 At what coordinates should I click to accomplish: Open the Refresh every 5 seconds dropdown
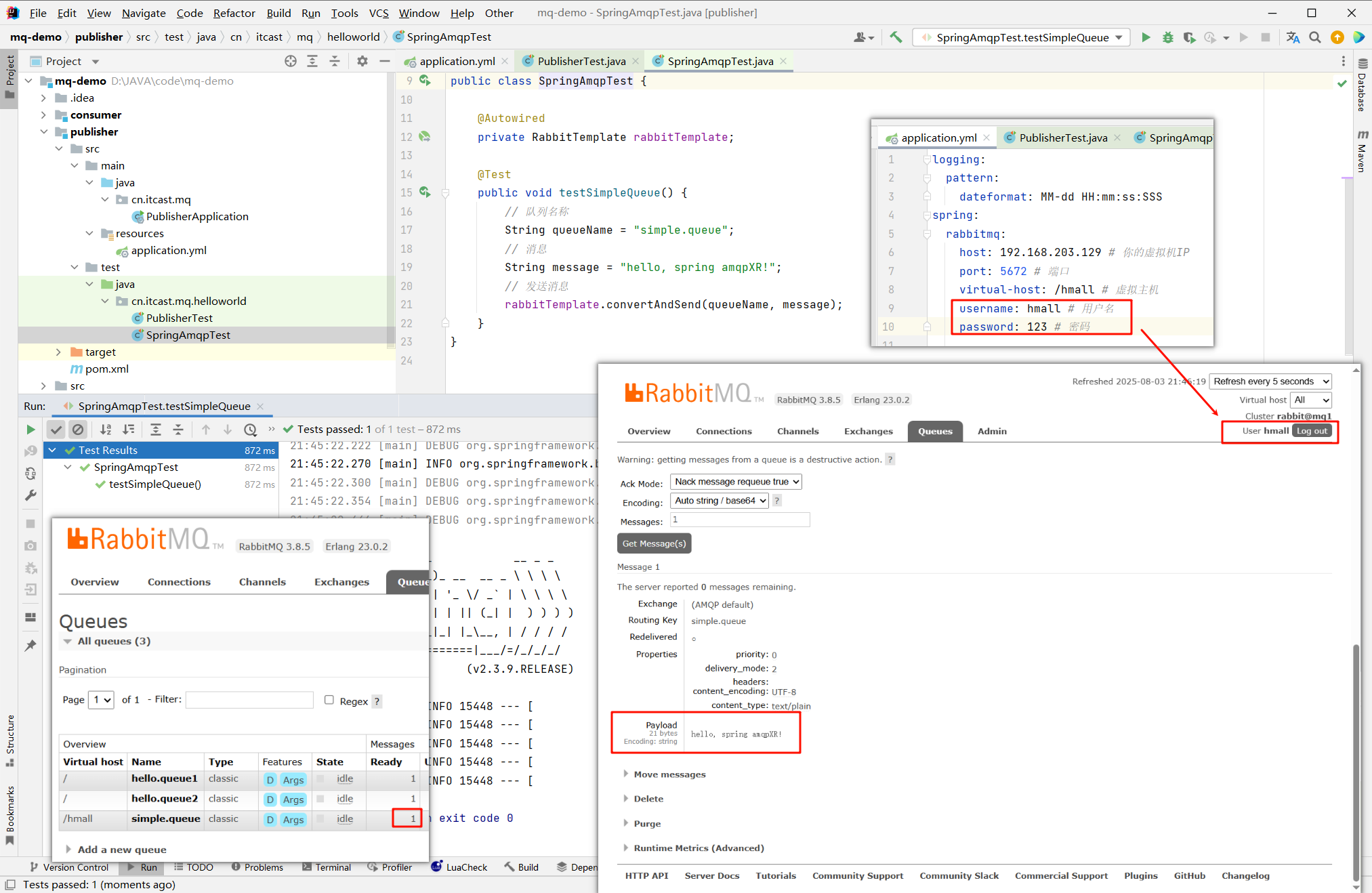(x=1271, y=381)
